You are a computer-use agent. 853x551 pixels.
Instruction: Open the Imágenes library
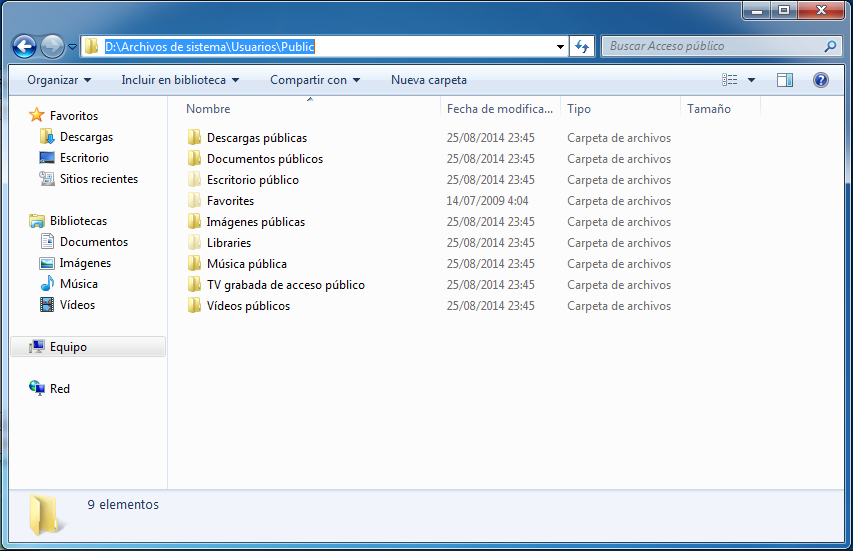(75, 263)
